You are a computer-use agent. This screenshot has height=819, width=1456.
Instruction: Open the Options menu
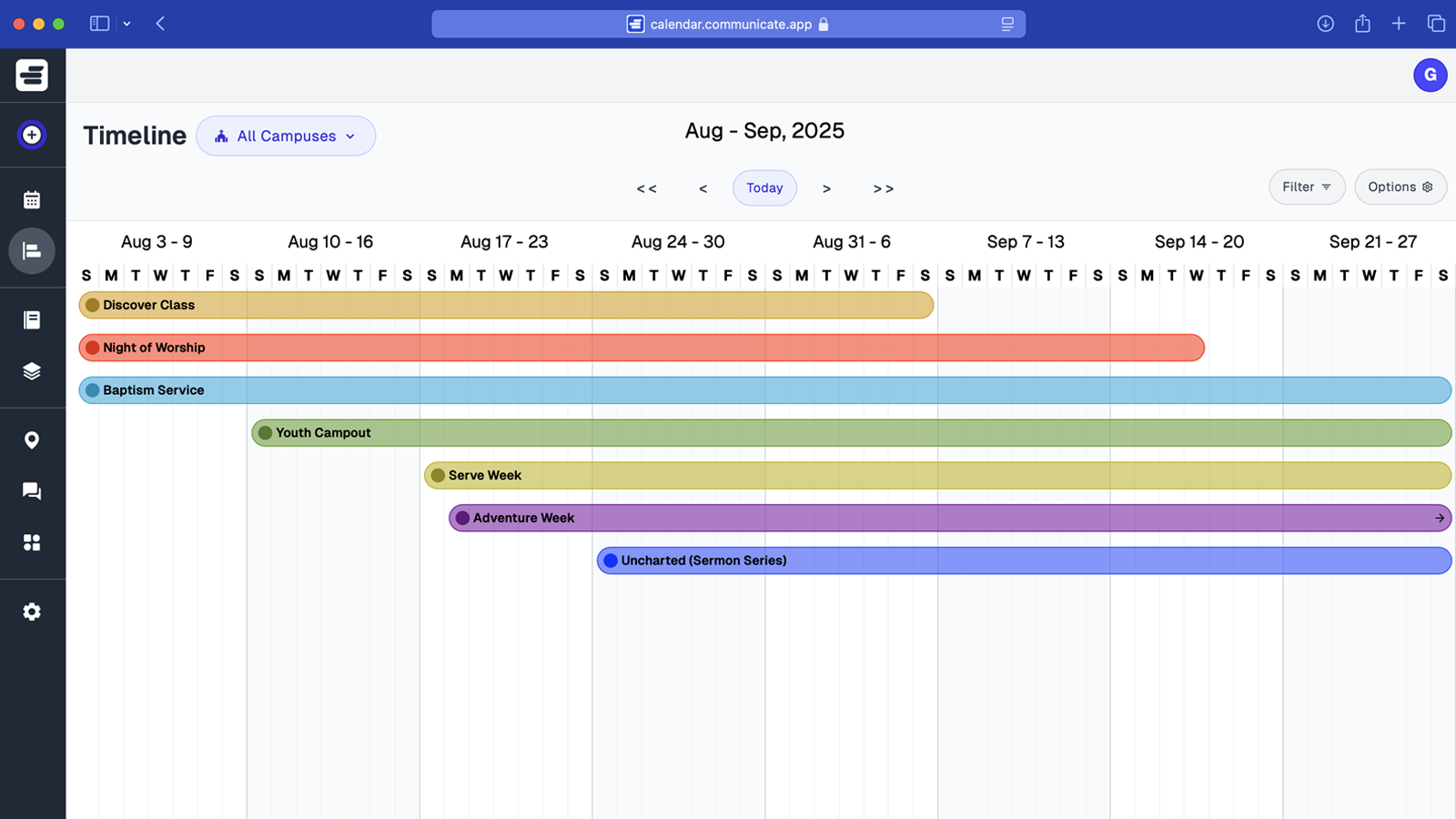pos(1400,187)
